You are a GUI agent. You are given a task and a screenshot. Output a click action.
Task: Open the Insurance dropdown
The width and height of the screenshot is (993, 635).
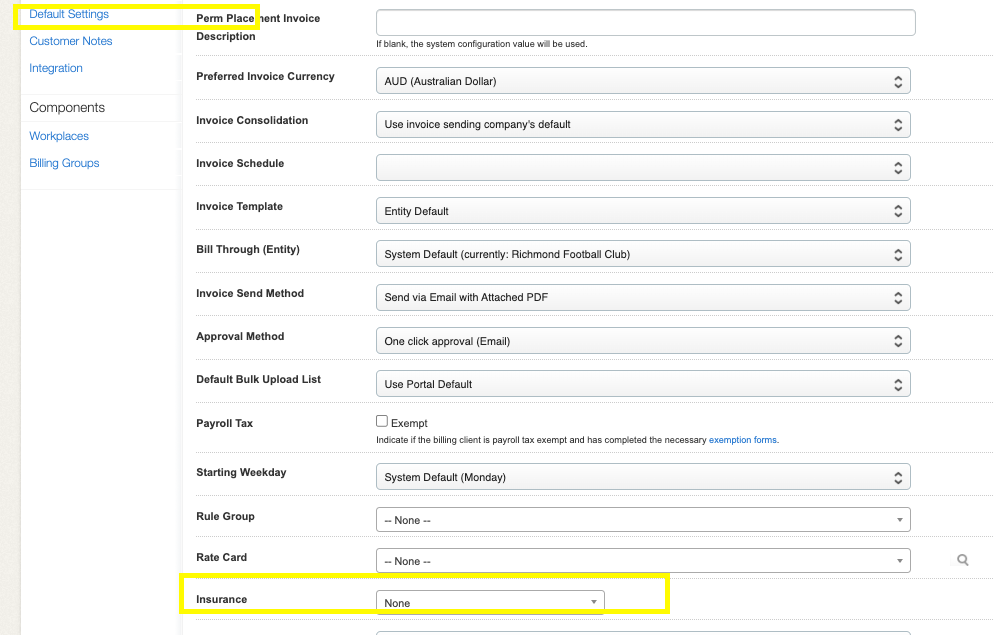pyautogui.click(x=490, y=603)
